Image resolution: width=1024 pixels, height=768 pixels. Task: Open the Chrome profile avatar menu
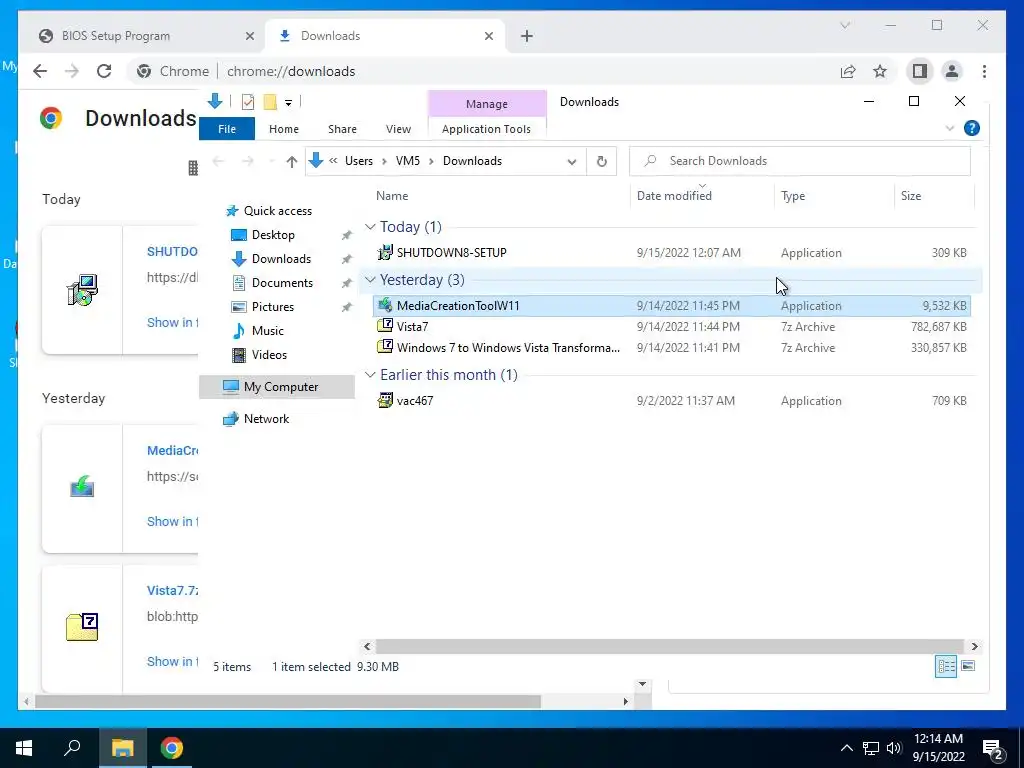(952, 71)
